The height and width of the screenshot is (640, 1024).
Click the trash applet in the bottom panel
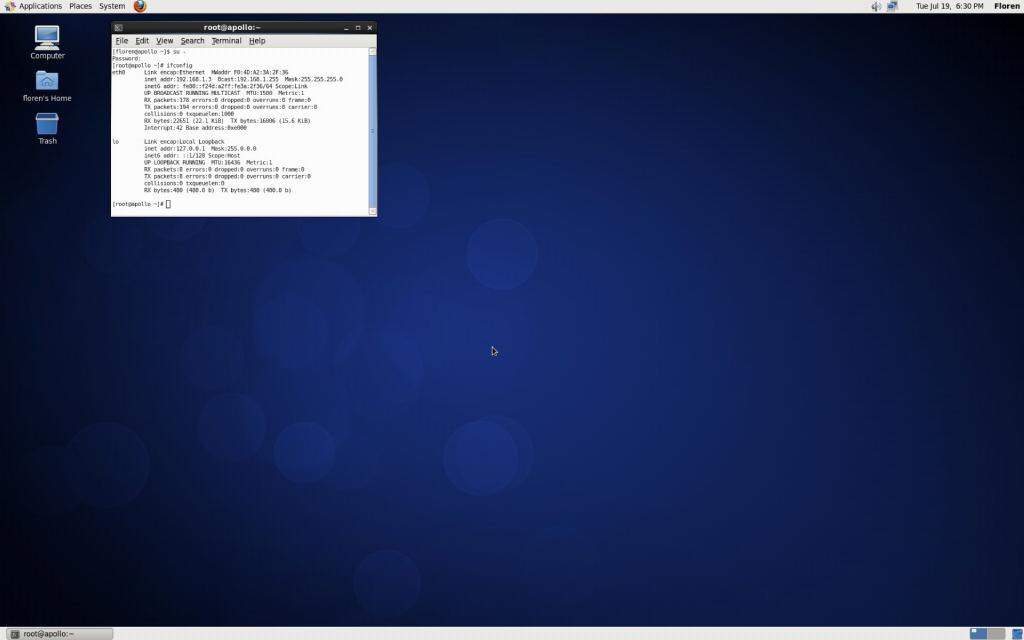(x=1017, y=633)
